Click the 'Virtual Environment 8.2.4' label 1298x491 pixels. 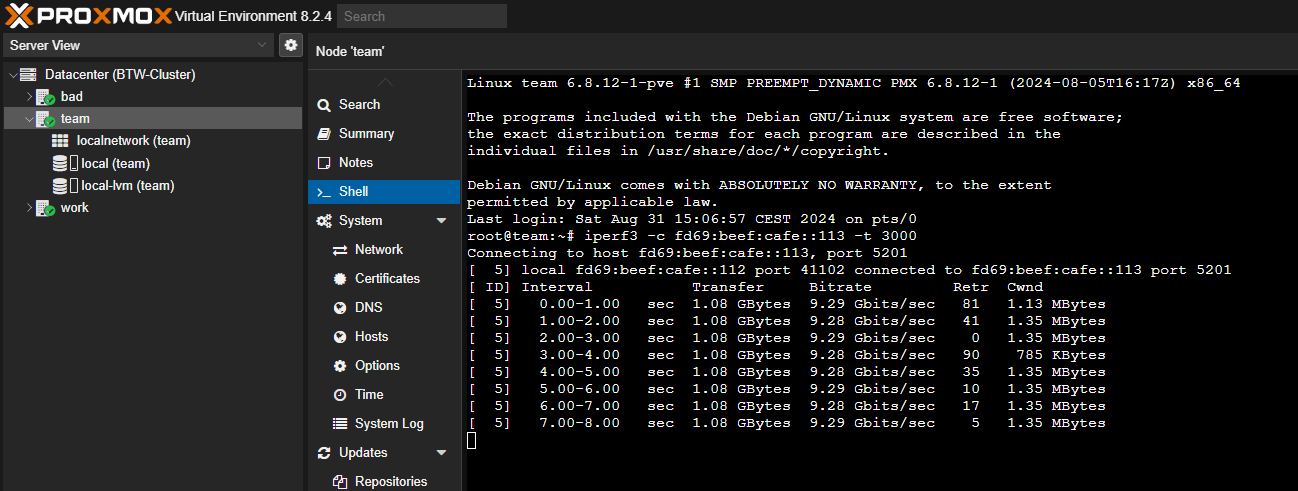click(254, 16)
